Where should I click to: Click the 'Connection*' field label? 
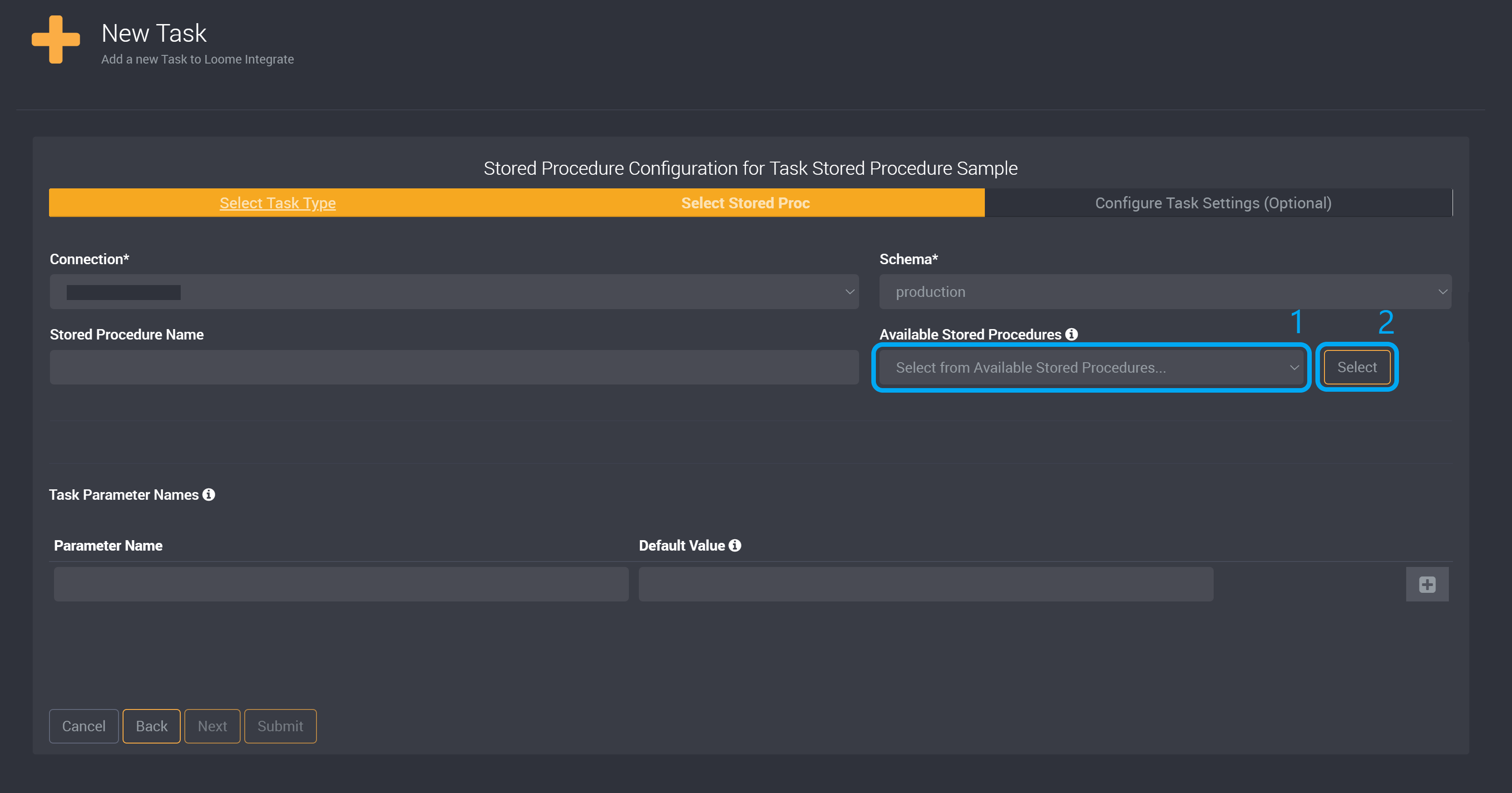89,259
